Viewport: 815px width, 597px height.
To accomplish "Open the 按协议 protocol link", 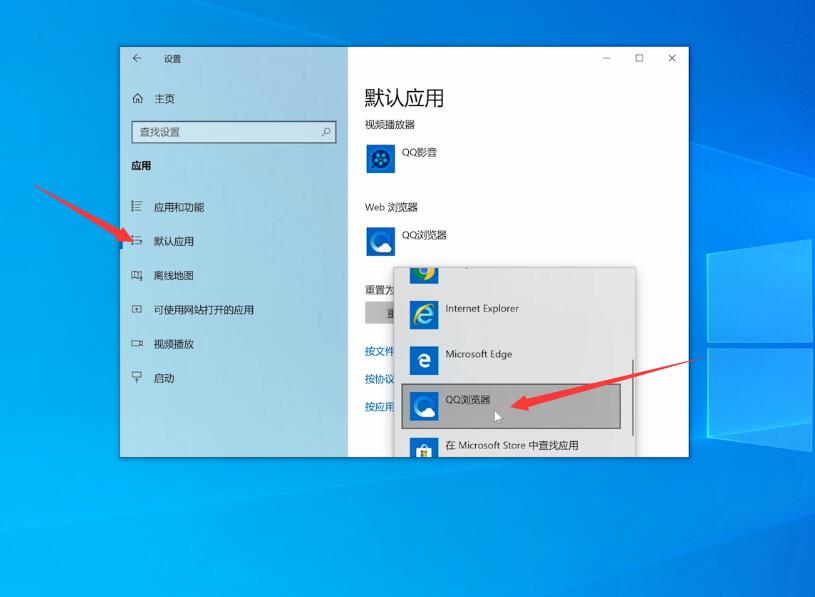I will (x=379, y=379).
